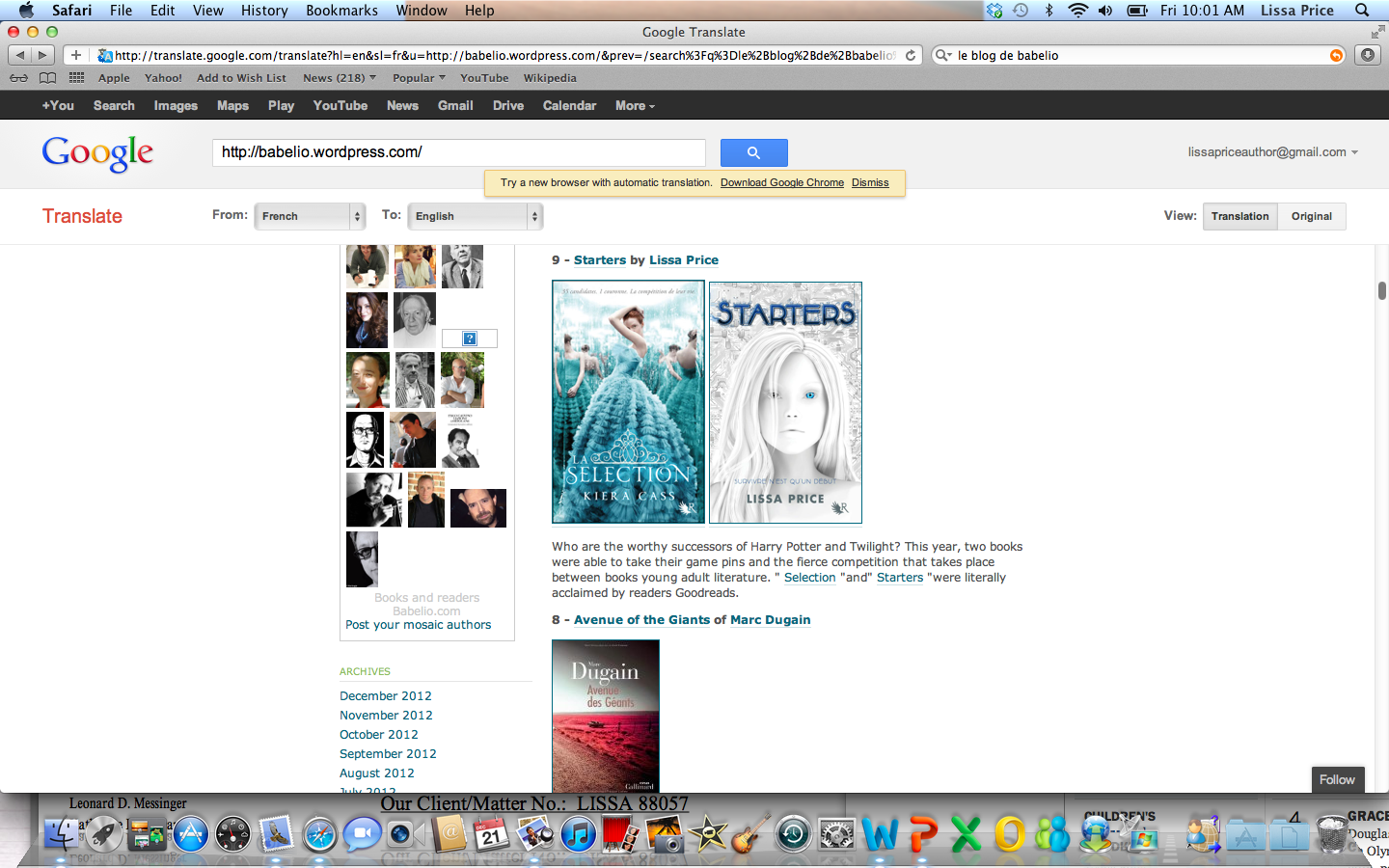Screen dimensions: 1389x868
Task: Go back with Safari's back arrow
Action: coord(20,55)
